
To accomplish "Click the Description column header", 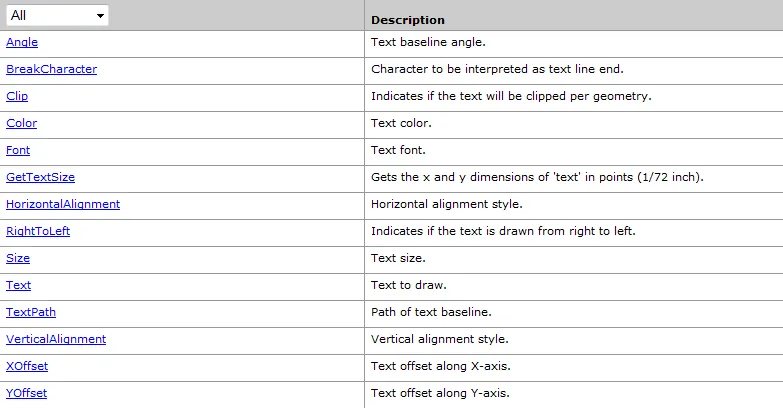I will (x=408, y=20).
